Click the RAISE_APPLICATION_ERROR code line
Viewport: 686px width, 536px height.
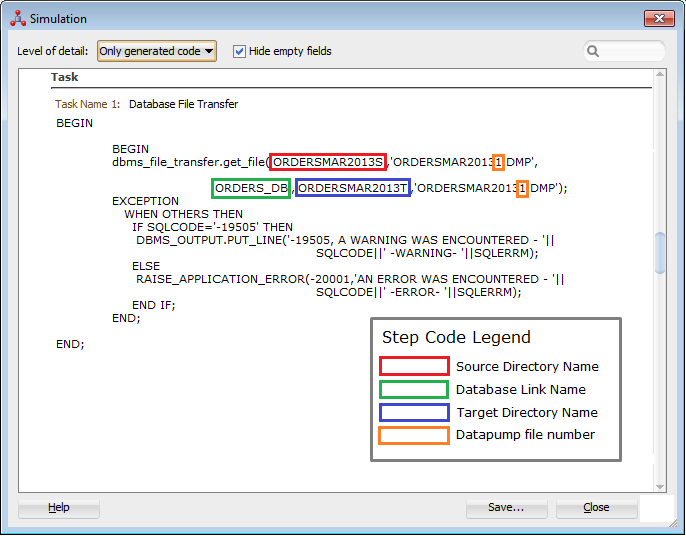coord(350,279)
